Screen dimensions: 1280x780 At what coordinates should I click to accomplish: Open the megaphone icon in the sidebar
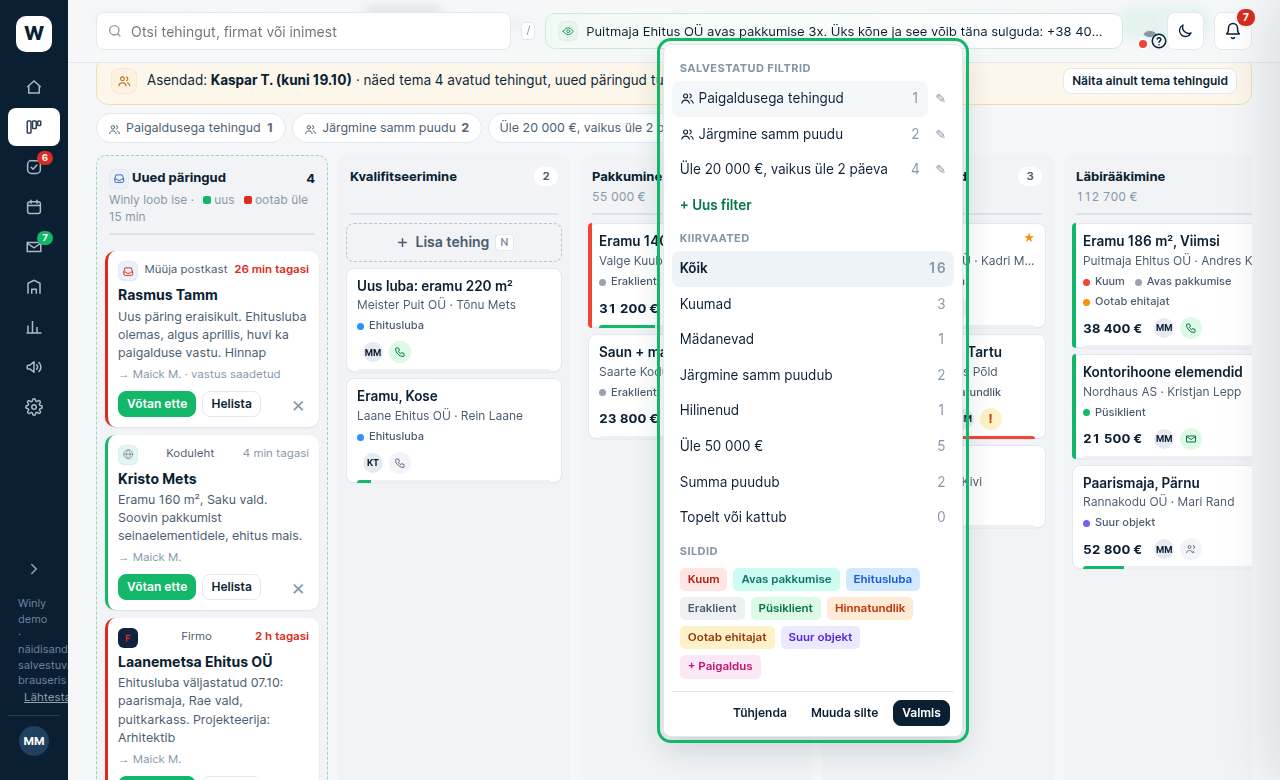coord(34,367)
